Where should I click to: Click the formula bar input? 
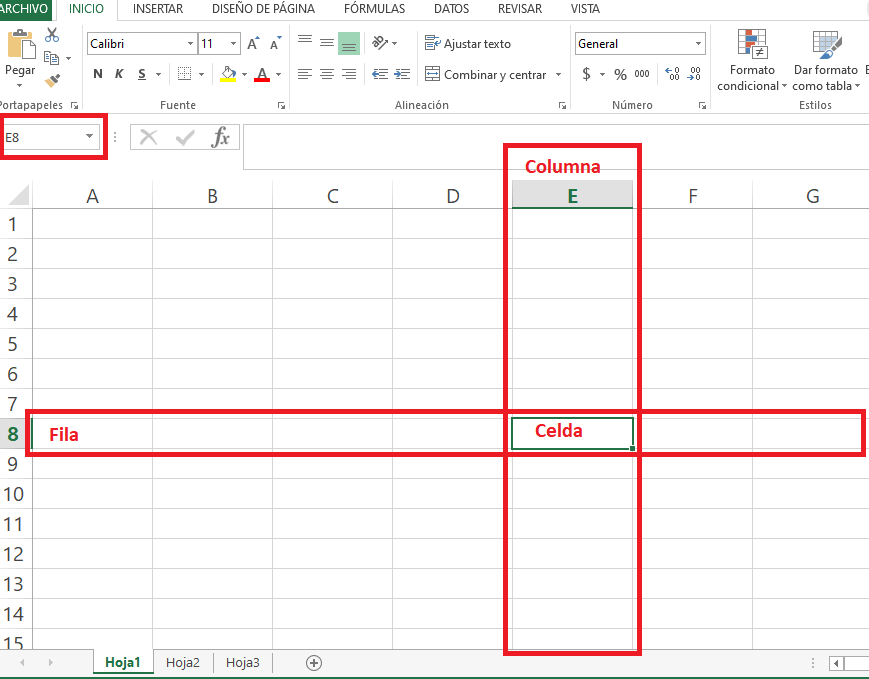pyautogui.click(x=556, y=147)
